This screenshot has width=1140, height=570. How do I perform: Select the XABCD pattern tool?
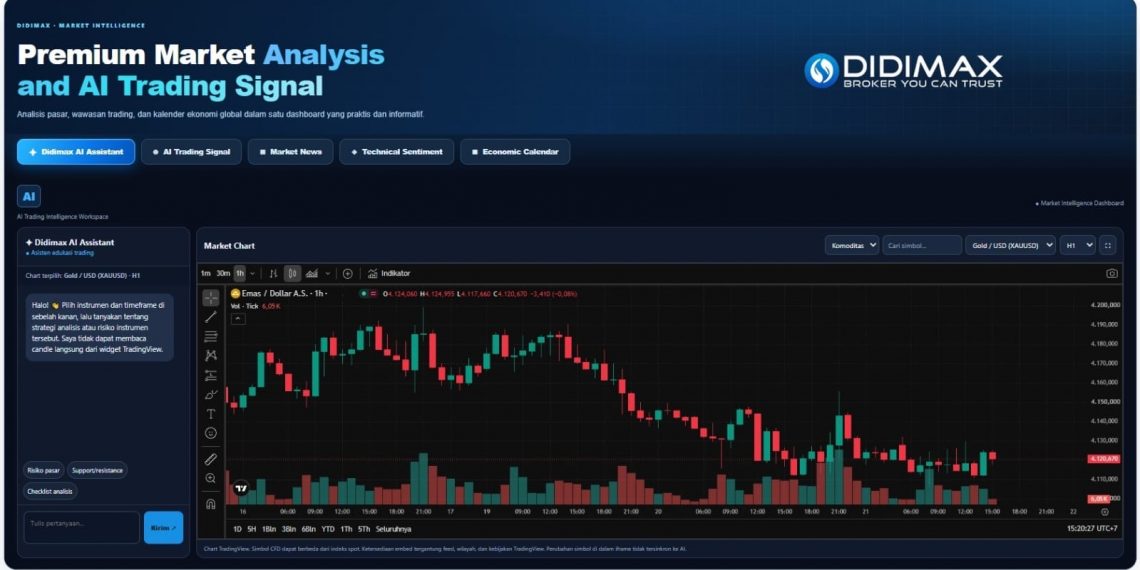(x=211, y=356)
